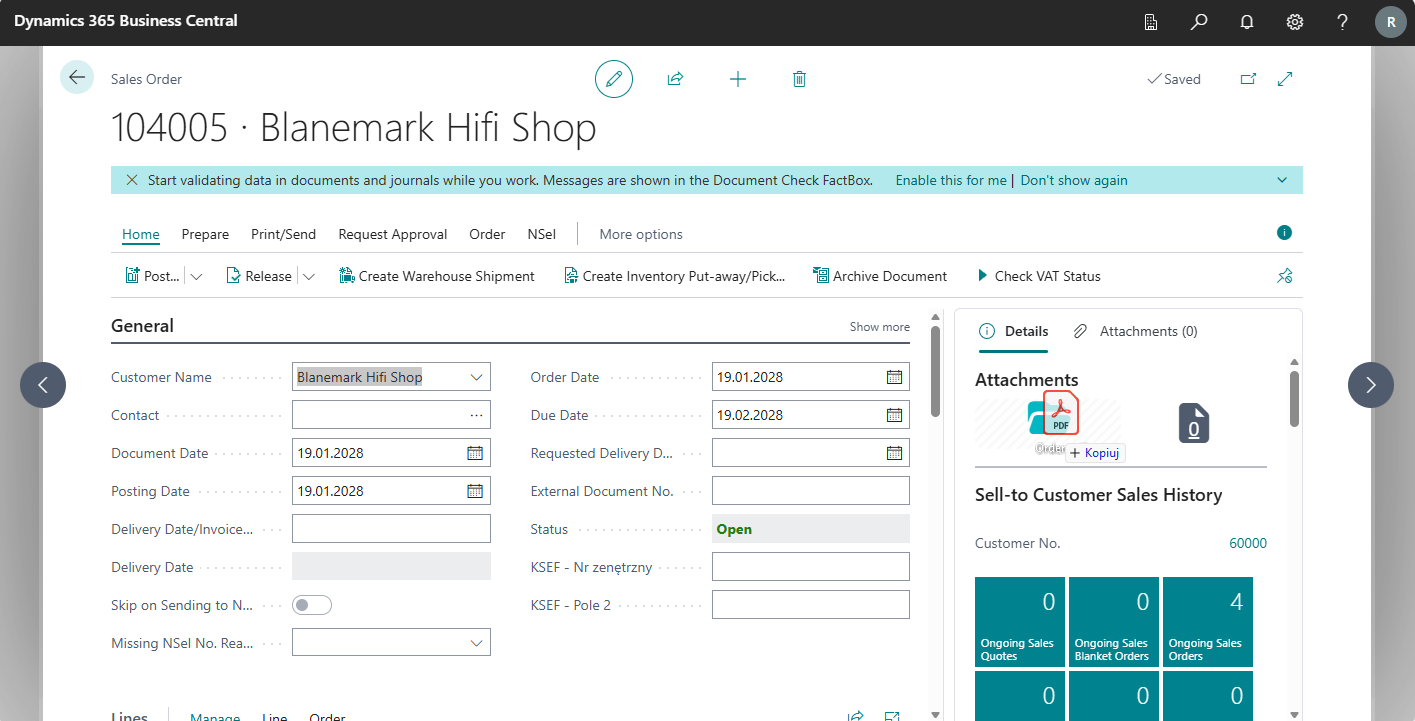The height and width of the screenshot is (721, 1415).
Task: Open the Release dropdown arrow
Action: coord(309,277)
